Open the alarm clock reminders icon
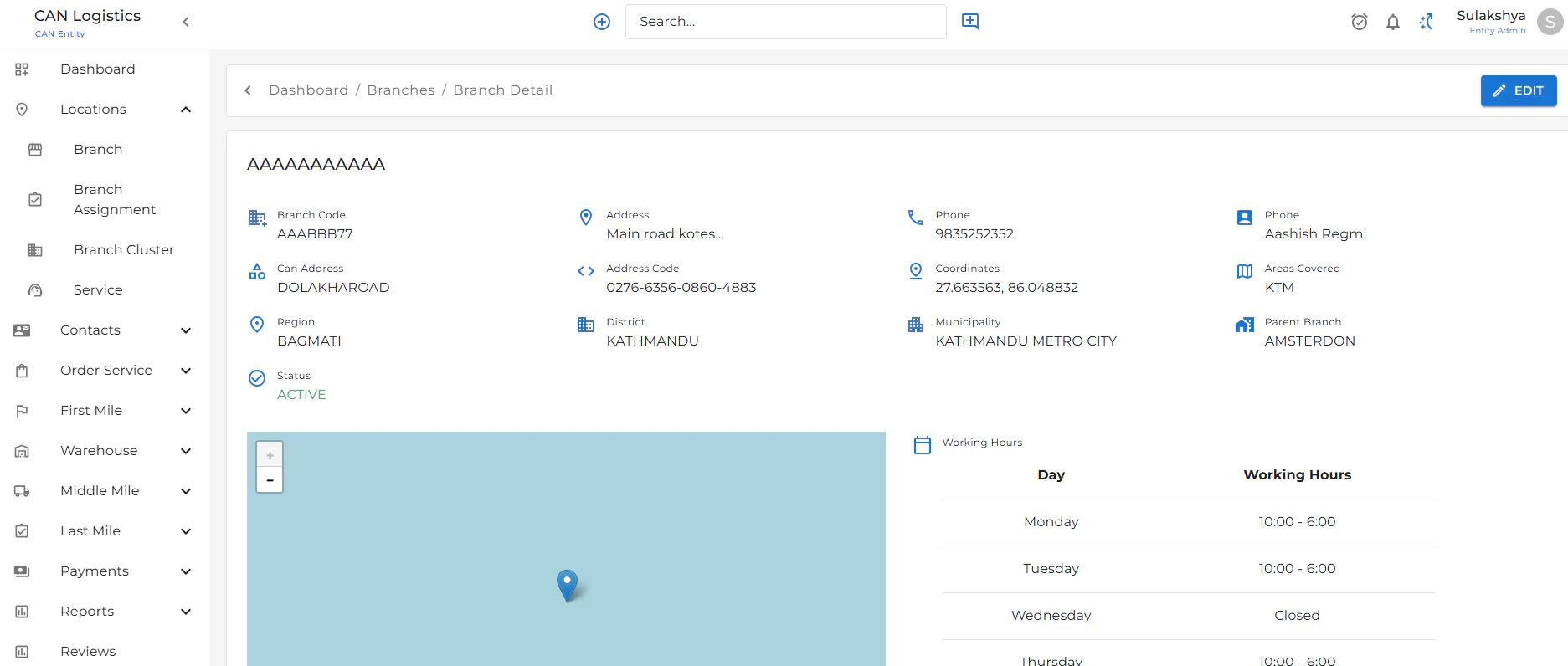The height and width of the screenshot is (666, 1568). pyautogui.click(x=1360, y=22)
